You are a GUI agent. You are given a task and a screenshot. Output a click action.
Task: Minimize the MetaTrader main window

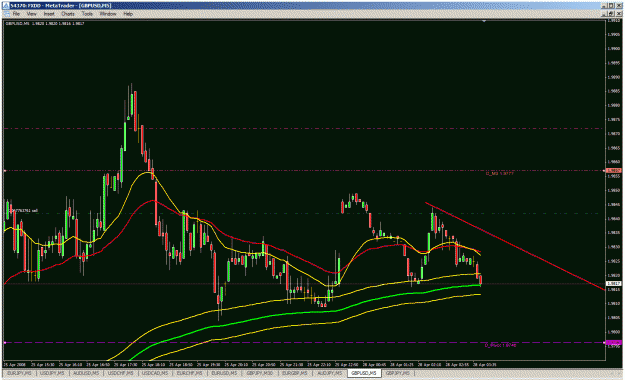(x=604, y=6)
